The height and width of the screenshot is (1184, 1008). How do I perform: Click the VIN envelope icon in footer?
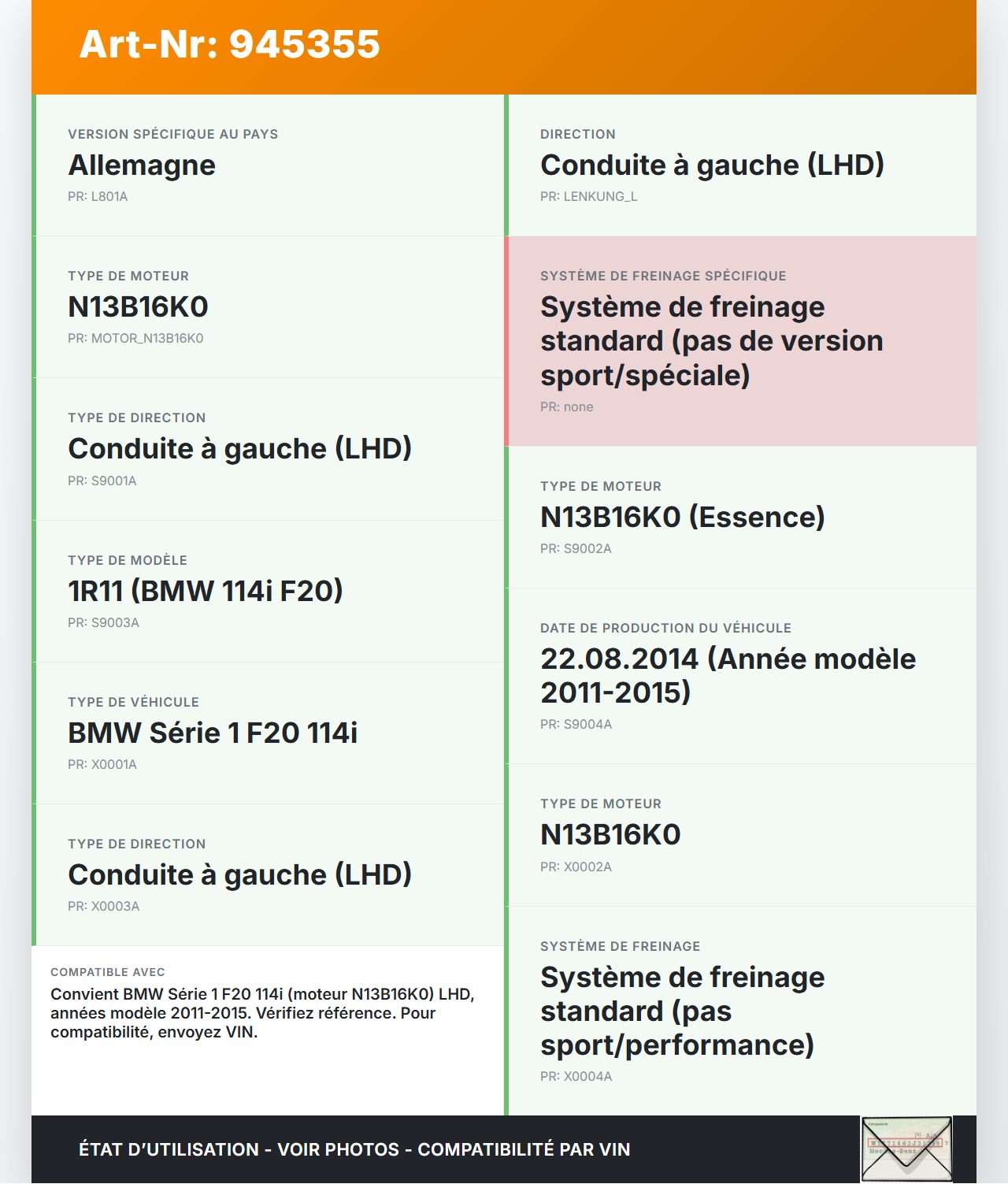906,1149
